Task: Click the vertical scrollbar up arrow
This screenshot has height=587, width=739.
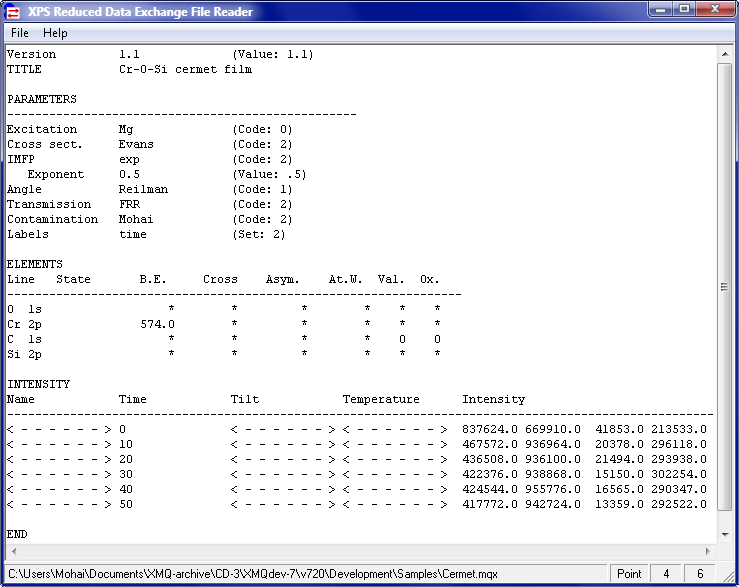Action: [x=724, y=54]
